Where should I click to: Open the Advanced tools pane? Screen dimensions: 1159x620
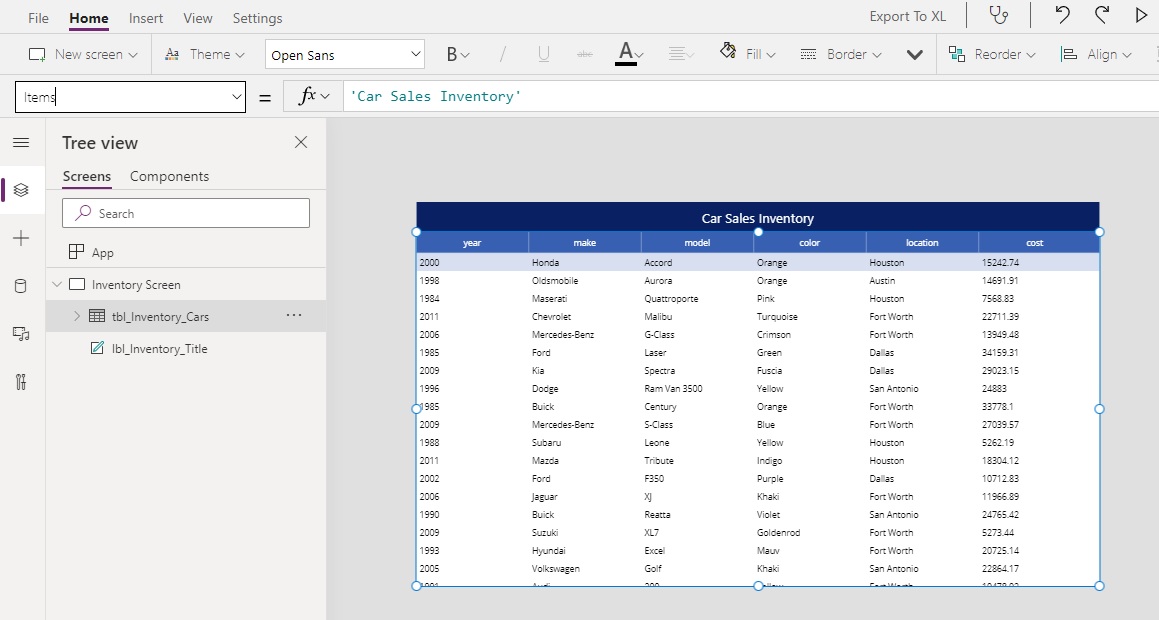21,381
